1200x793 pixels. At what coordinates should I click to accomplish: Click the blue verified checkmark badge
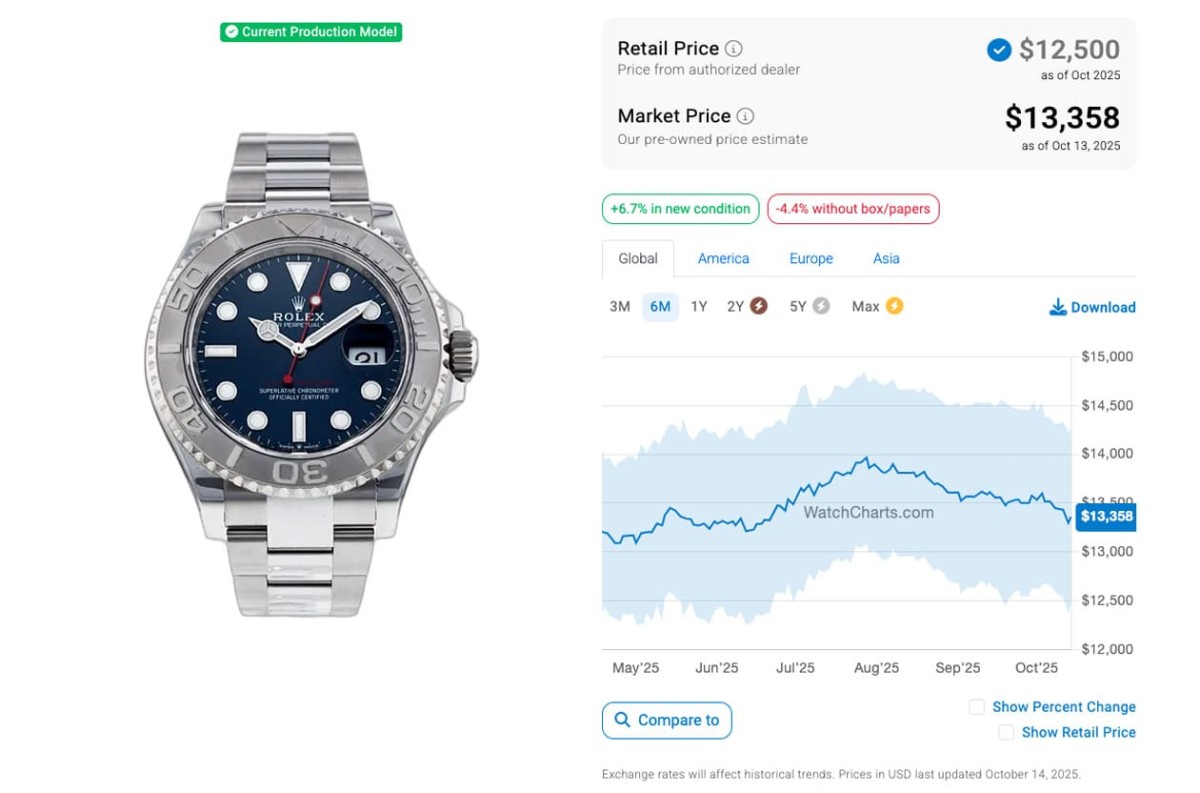[999, 50]
